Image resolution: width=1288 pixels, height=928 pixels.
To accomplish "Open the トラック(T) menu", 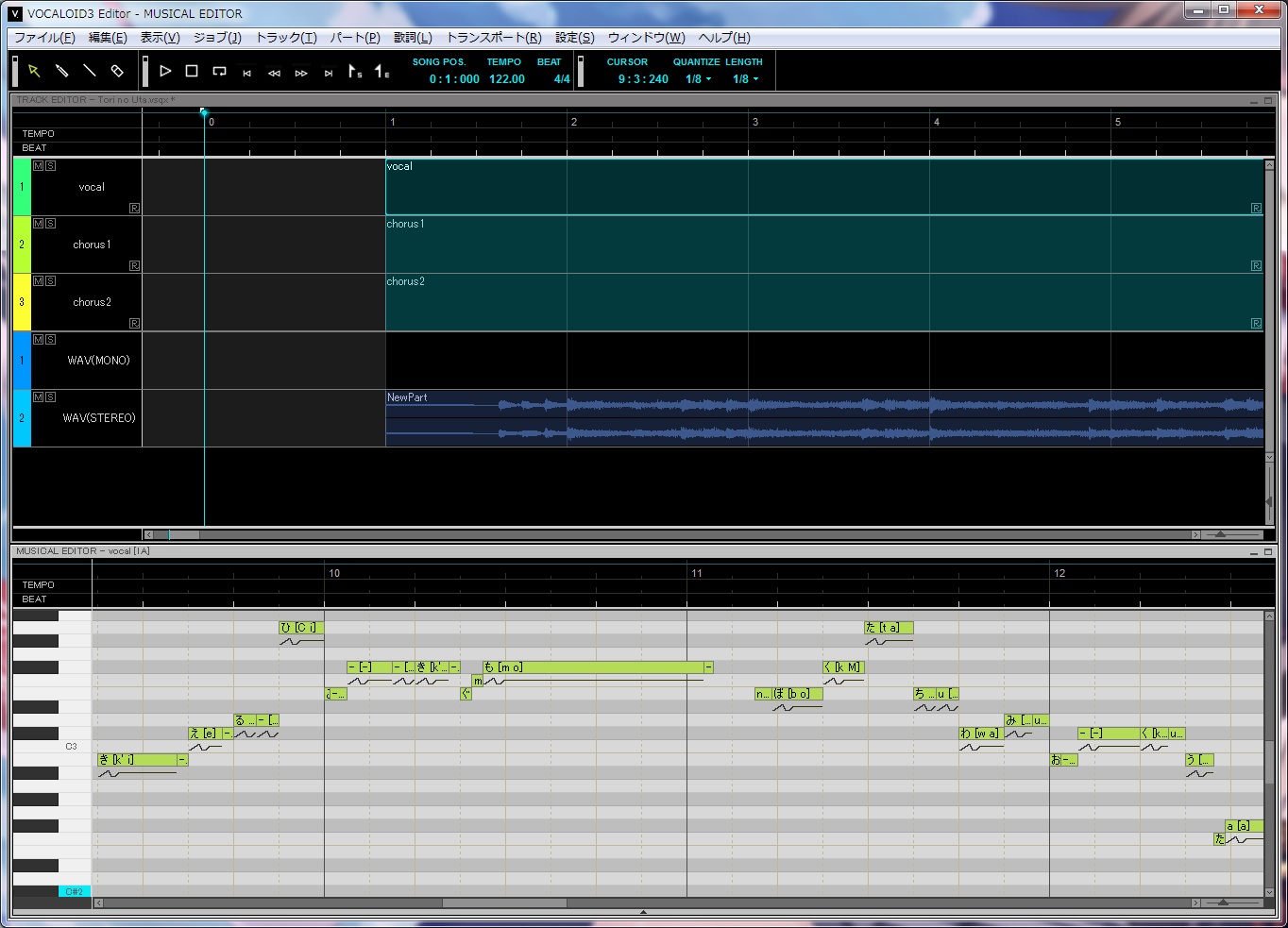I will (286, 38).
